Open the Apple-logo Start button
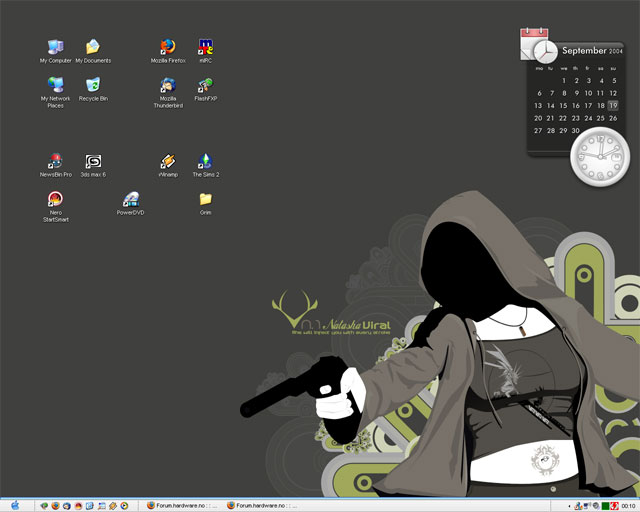Viewport: 640px width, 512px height. [15, 505]
